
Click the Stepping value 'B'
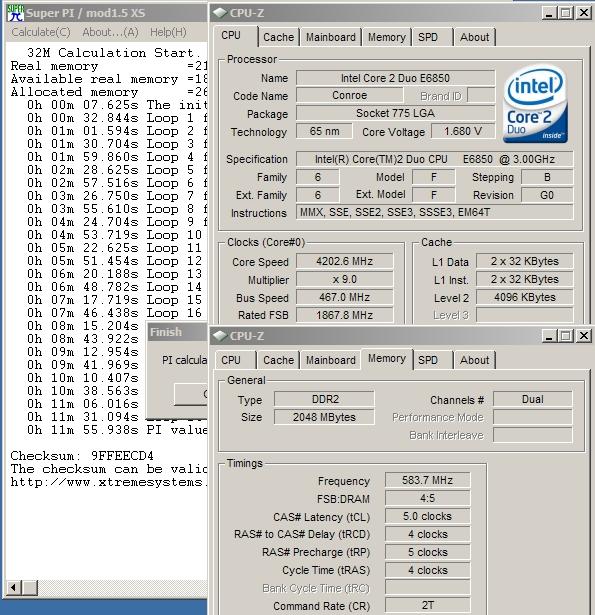point(547,177)
